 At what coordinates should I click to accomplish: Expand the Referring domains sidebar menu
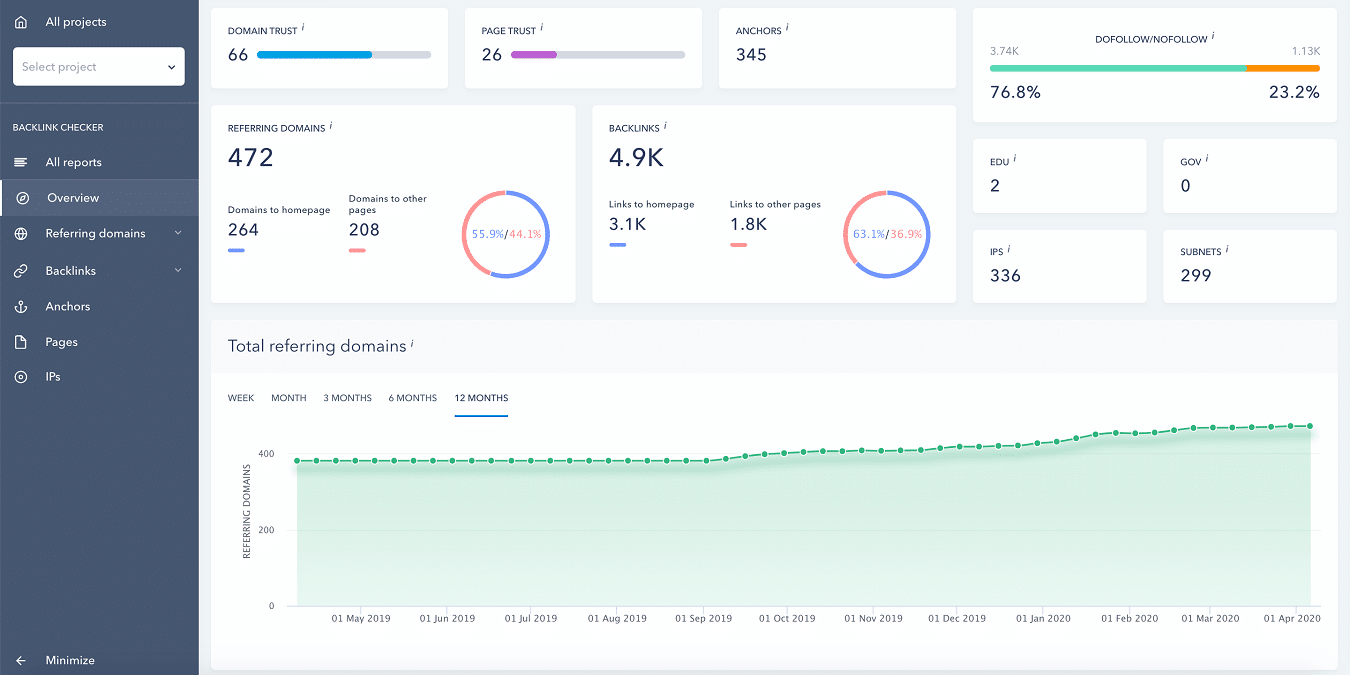click(x=178, y=233)
